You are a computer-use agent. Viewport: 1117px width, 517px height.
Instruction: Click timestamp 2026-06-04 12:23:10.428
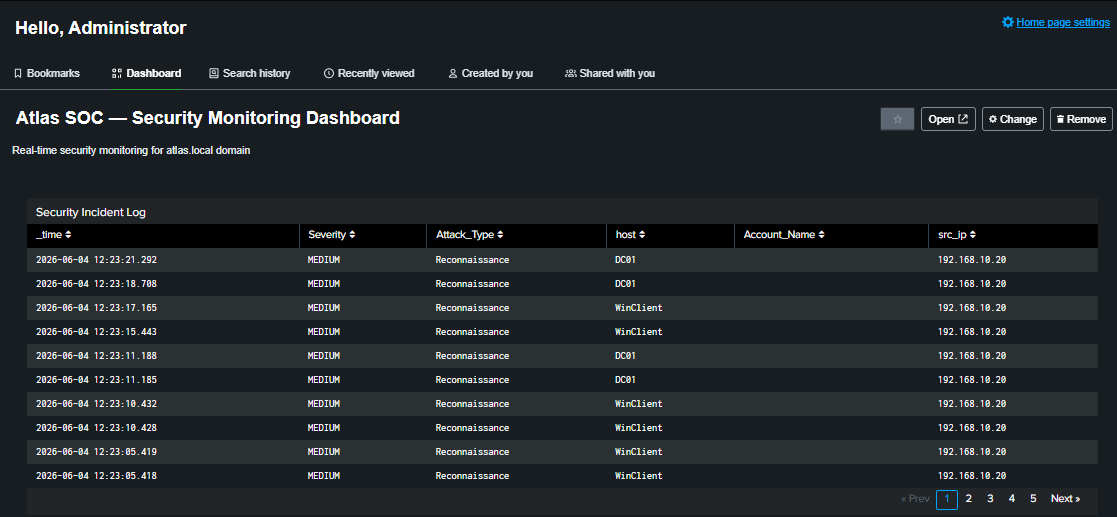click(96, 428)
